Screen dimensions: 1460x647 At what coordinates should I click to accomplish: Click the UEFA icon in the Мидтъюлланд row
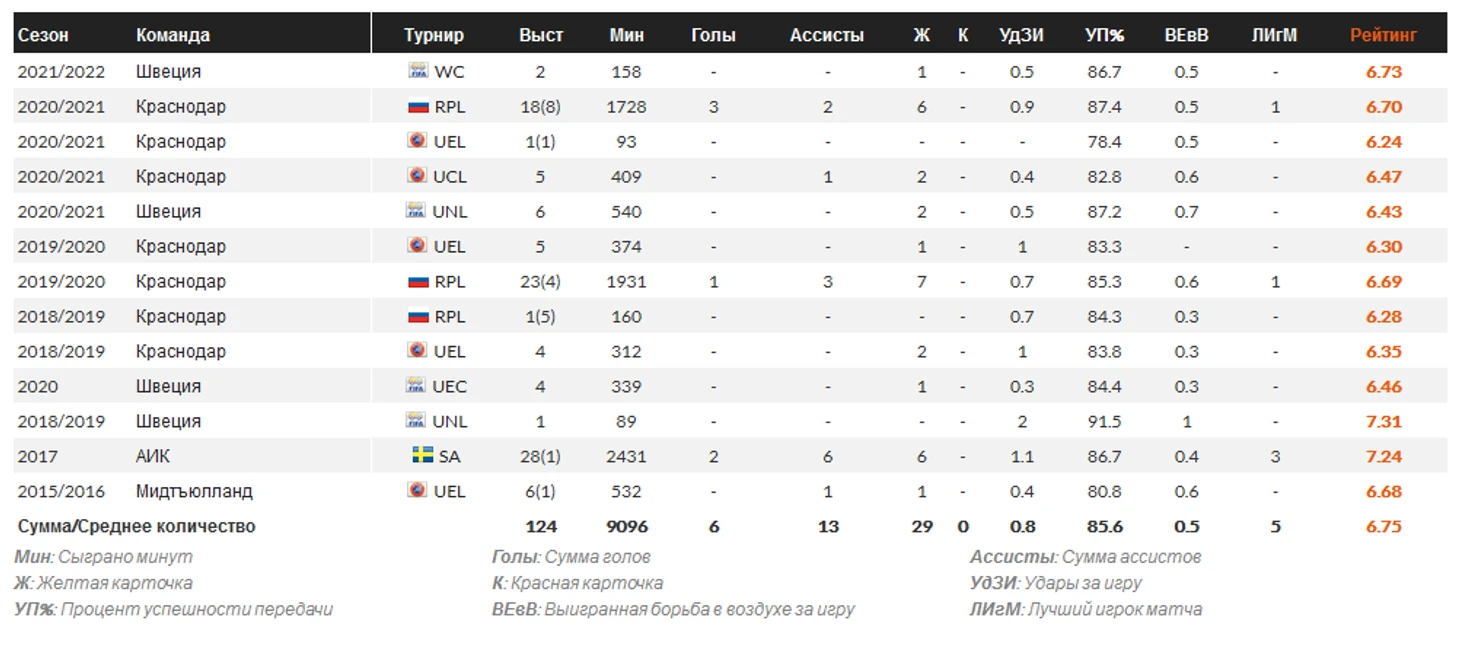418,491
